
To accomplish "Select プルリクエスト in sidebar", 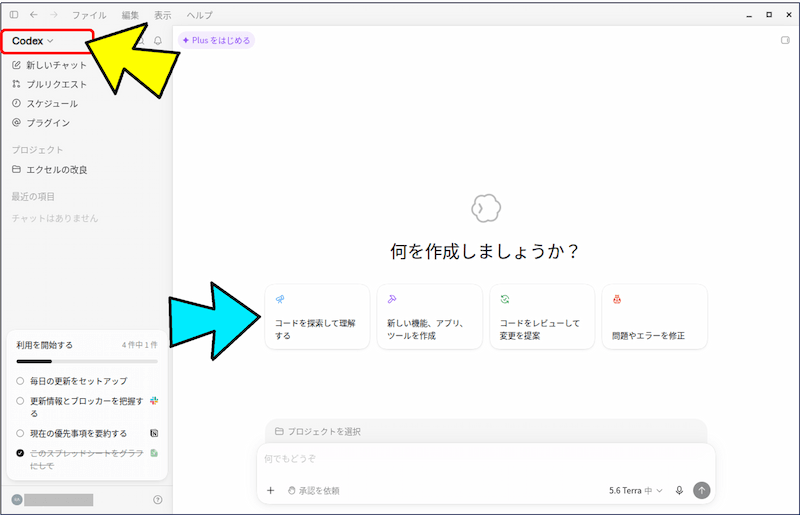I will (57, 84).
